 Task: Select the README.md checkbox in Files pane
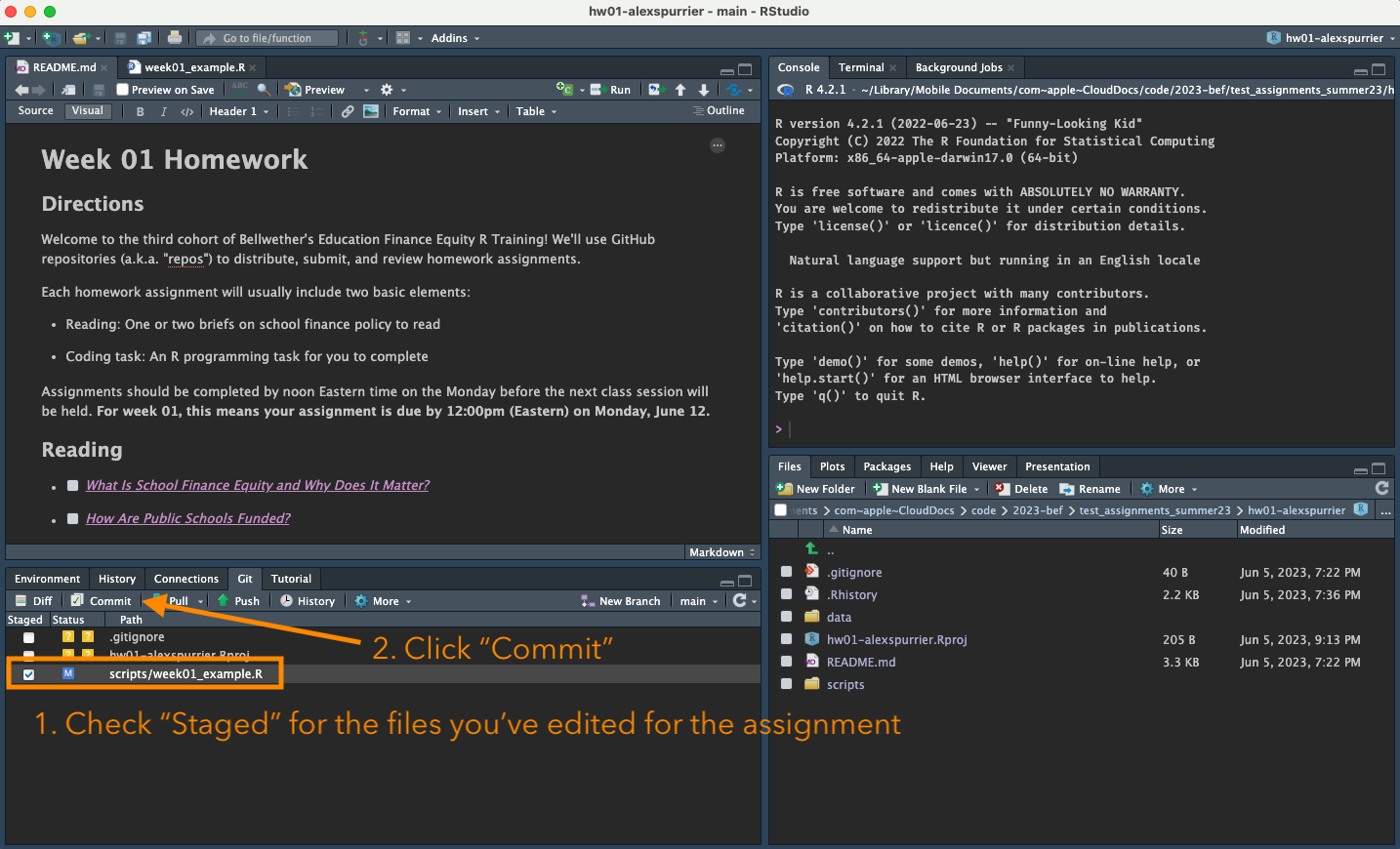[x=786, y=662]
